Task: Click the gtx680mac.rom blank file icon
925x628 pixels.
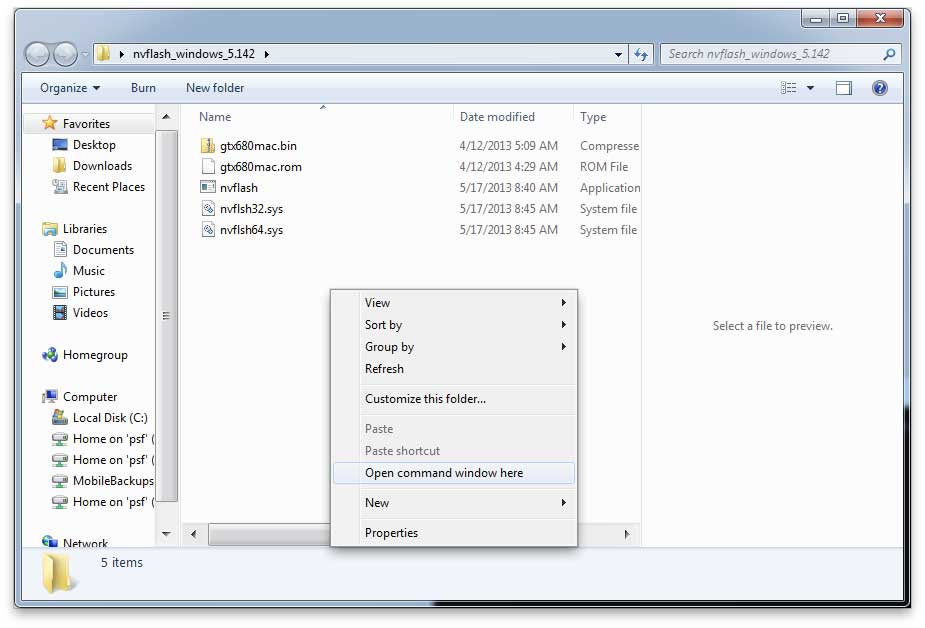Action: tap(208, 166)
